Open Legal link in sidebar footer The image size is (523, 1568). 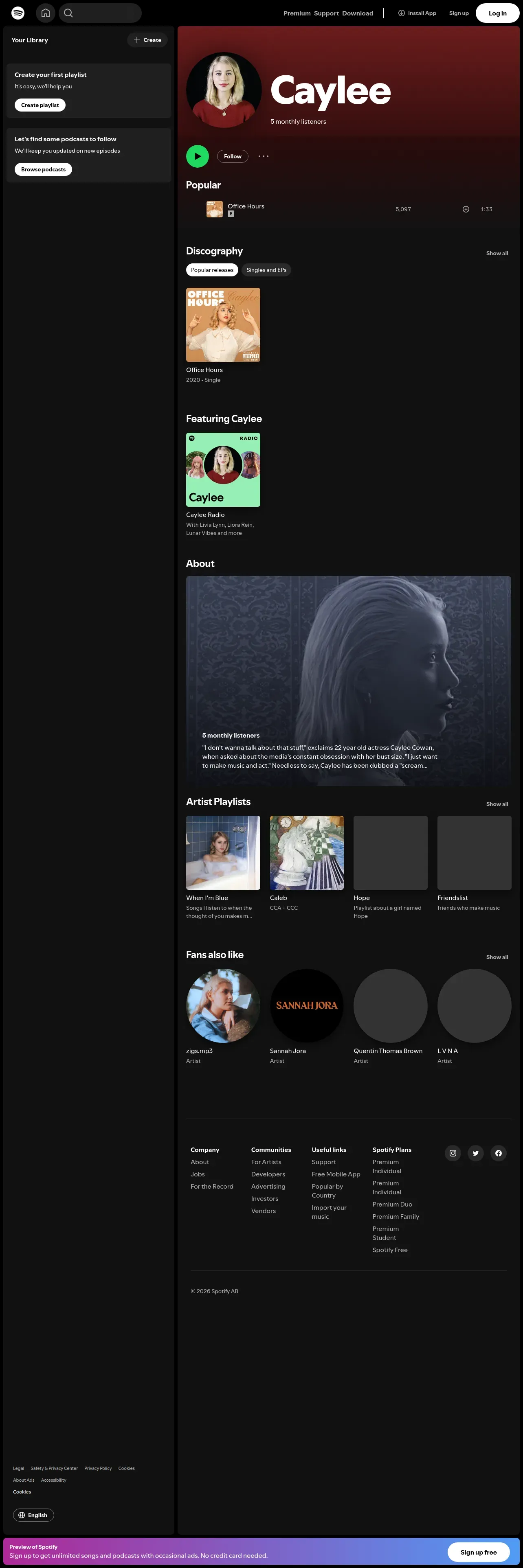point(18,1468)
